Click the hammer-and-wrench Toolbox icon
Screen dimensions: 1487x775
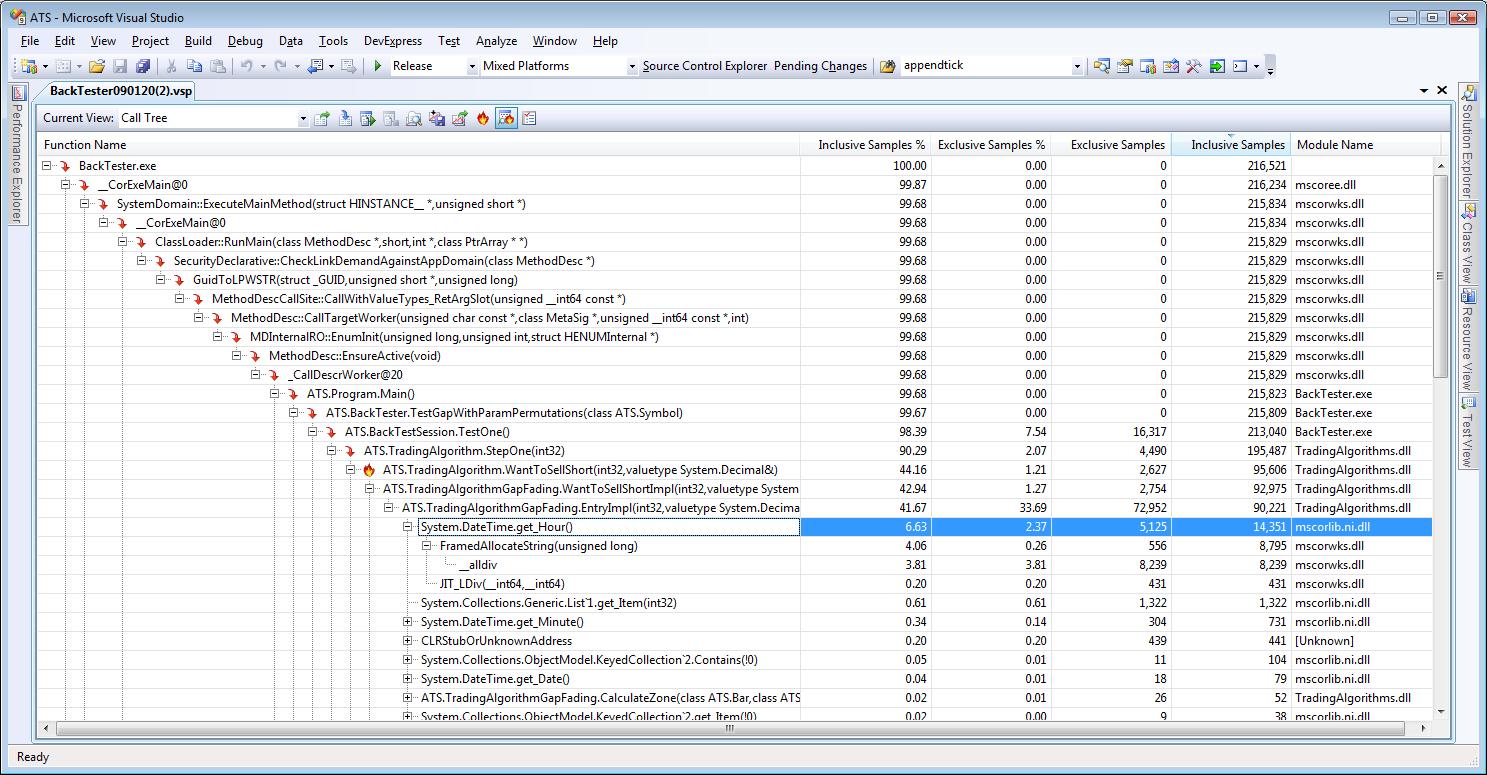click(x=1194, y=66)
